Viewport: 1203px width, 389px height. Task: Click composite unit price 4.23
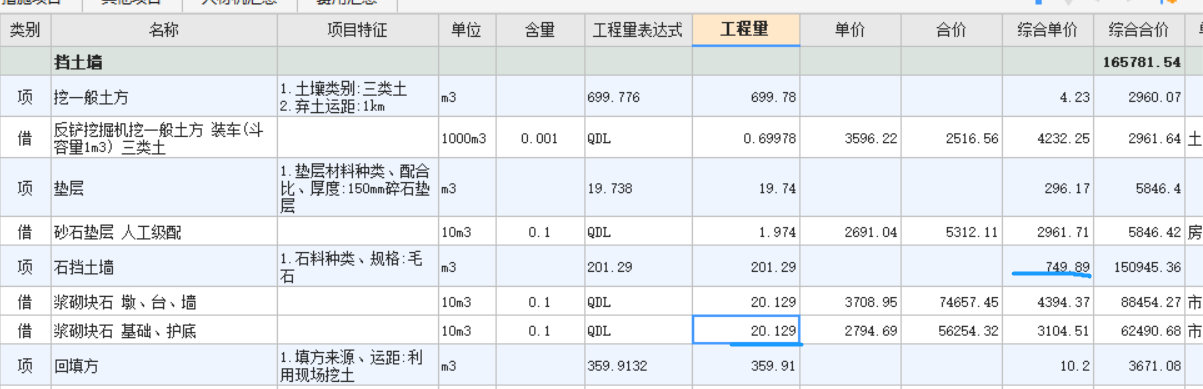click(1075, 98)
